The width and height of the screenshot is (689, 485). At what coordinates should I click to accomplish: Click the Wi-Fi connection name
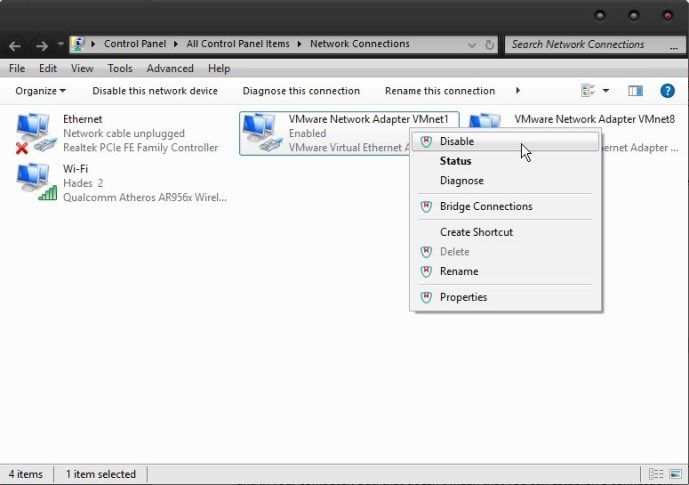click(76, 169)
